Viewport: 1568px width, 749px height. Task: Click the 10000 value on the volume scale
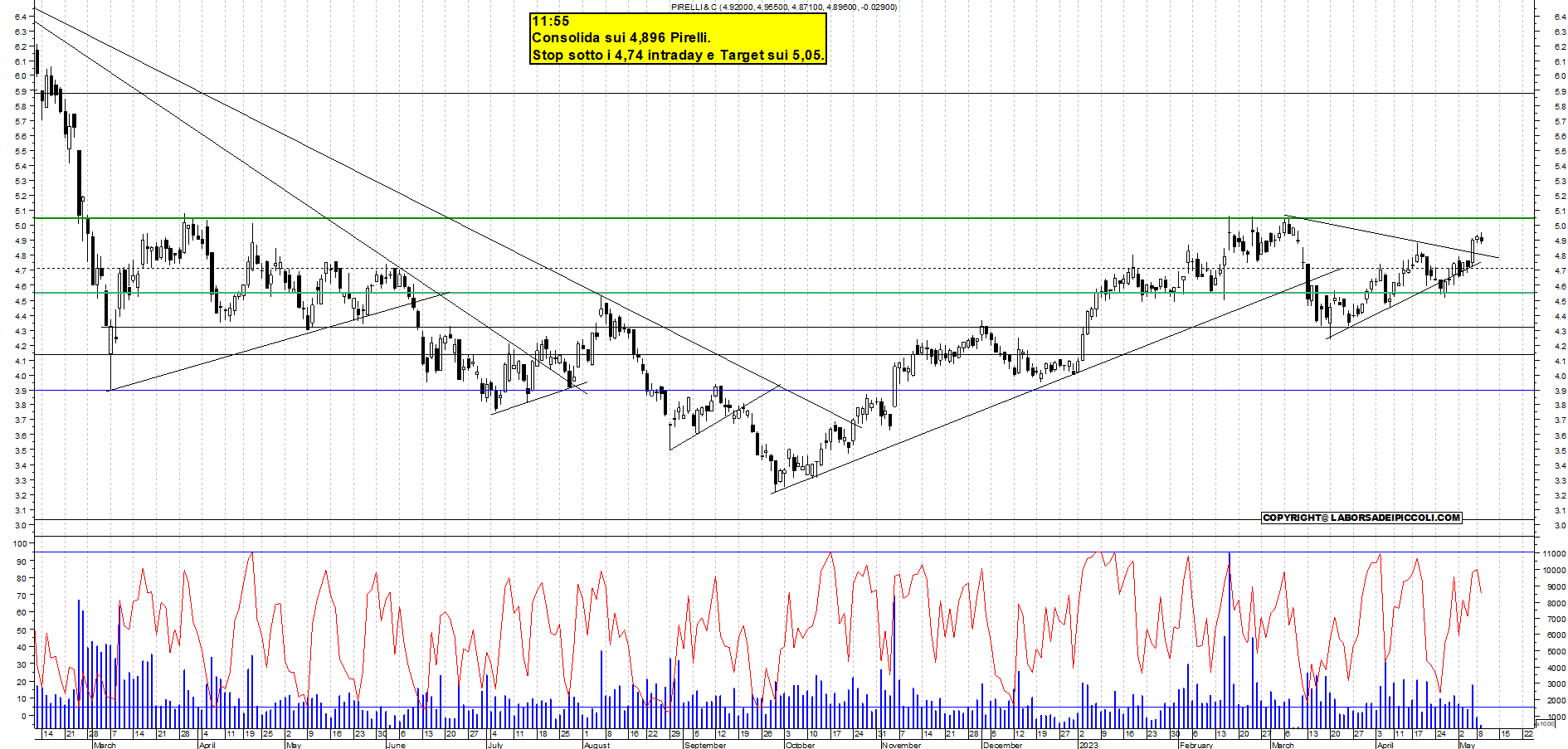pyautogui.click(x=1554, y=570)
